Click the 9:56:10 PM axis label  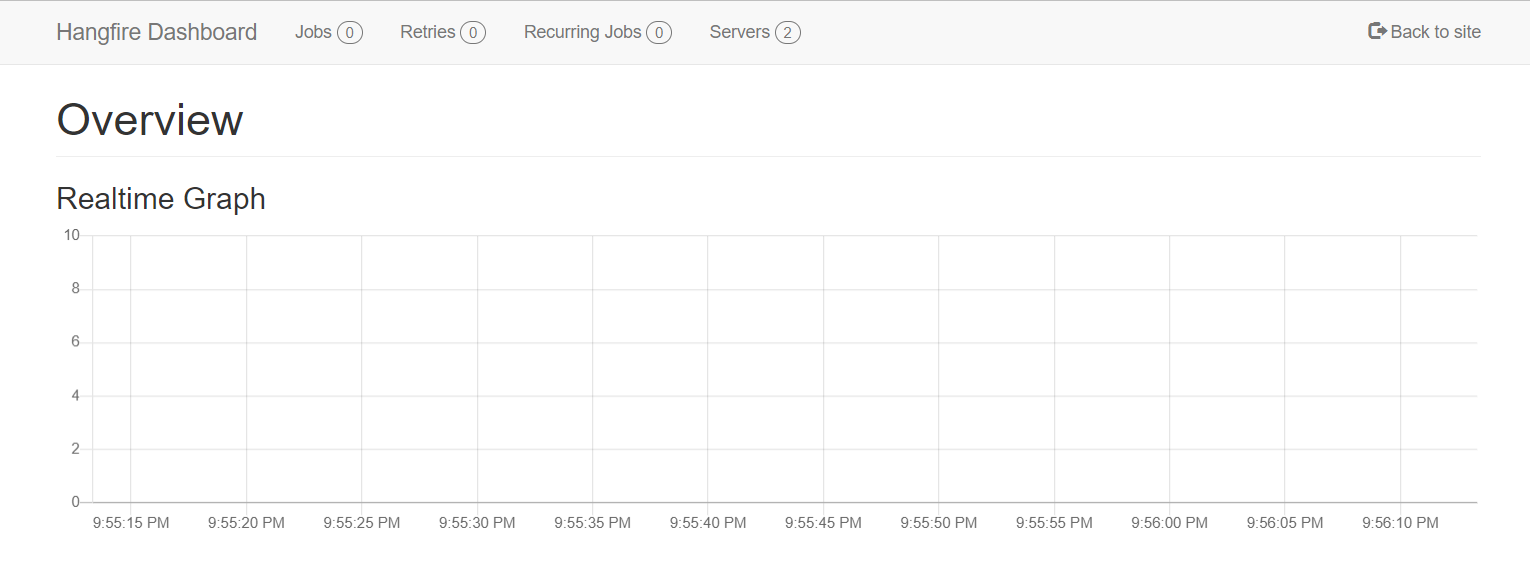1400,523
